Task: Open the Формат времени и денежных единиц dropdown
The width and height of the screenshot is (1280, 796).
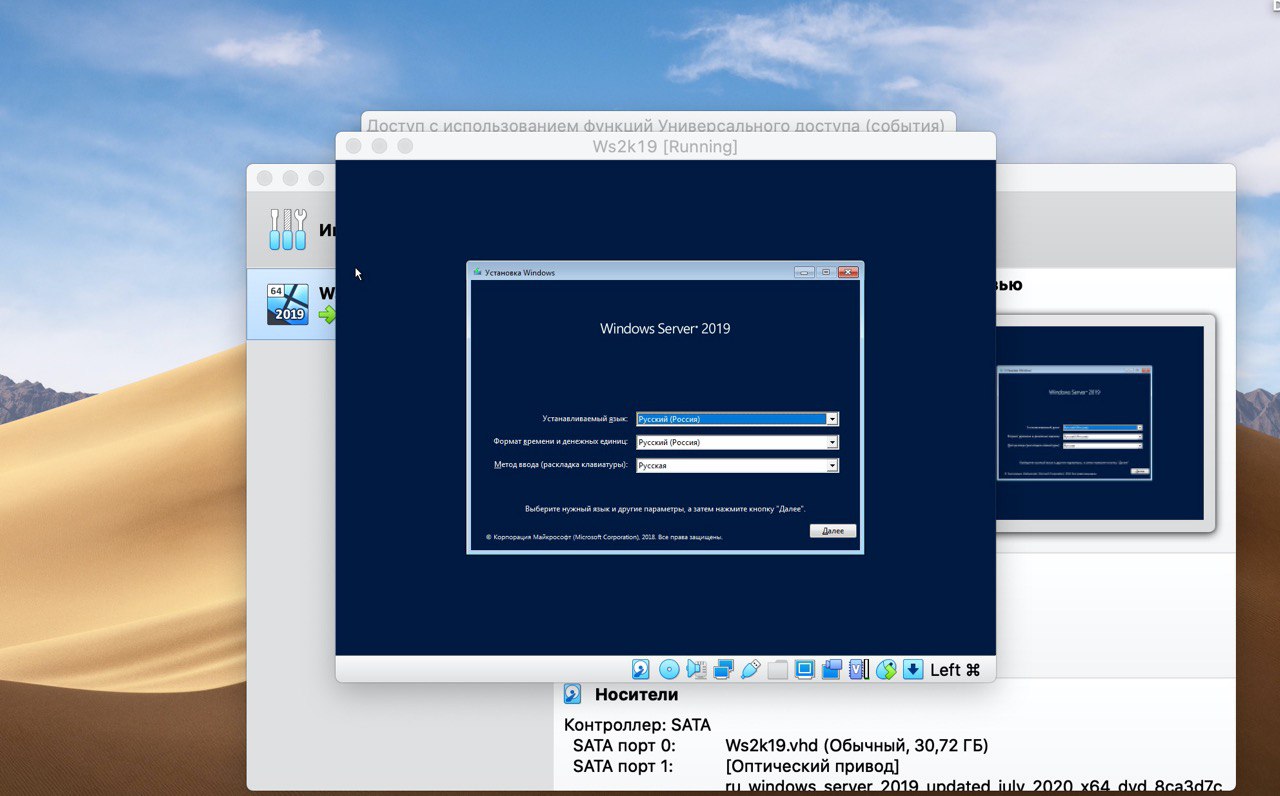Action: pyautogui.click(x=737, y=442)
